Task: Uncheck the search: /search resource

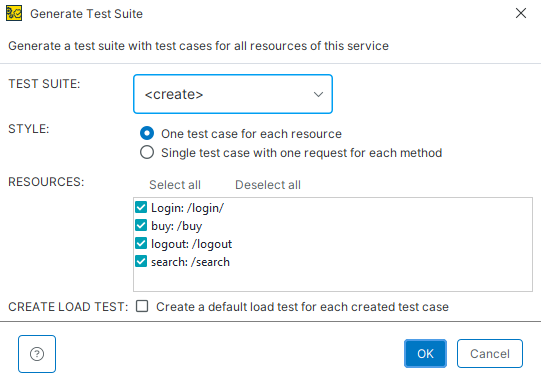Action: [141, 261]
